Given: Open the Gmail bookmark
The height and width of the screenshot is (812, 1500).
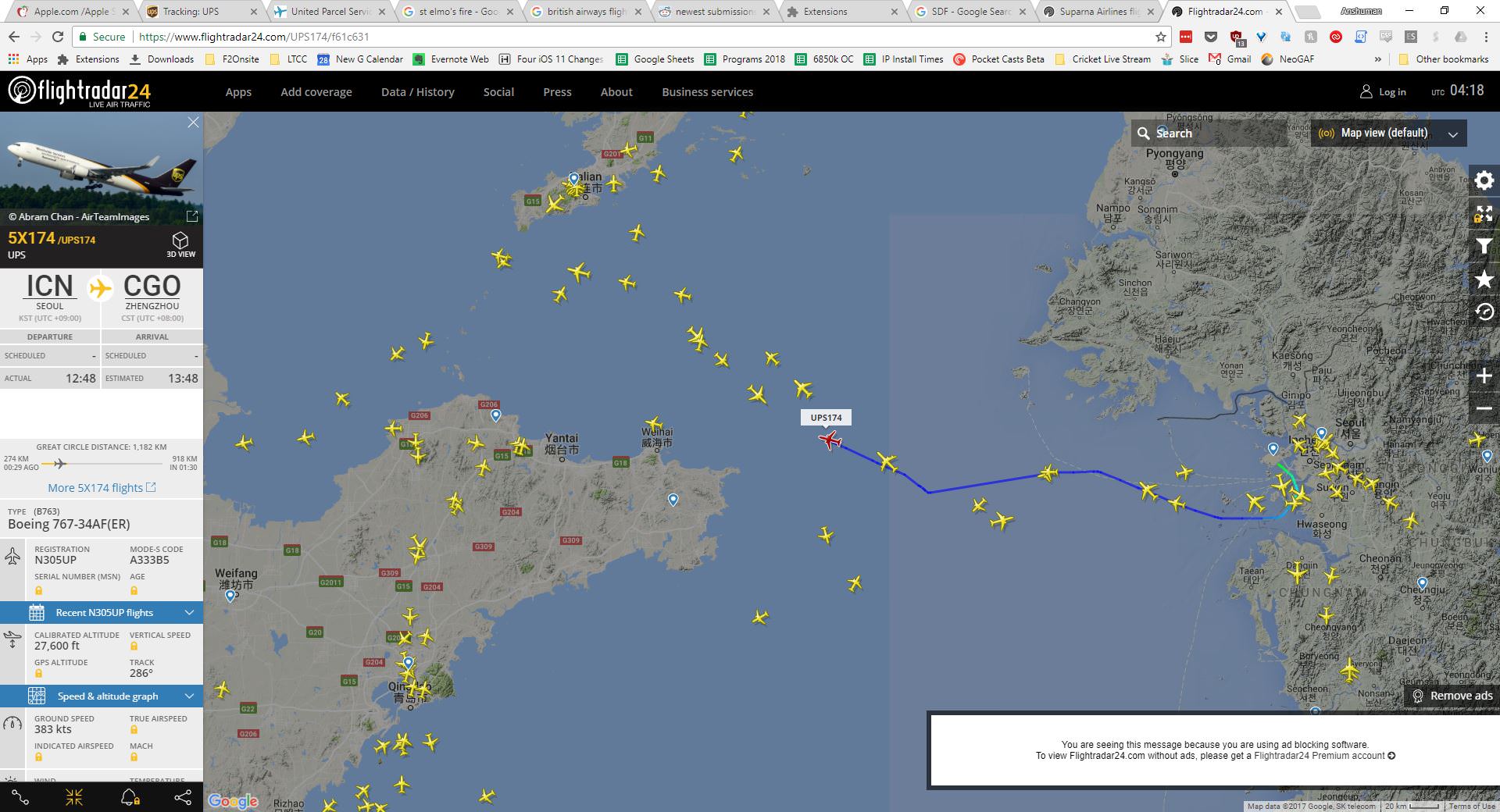Looking at the screenshot, I should 1230,59.
